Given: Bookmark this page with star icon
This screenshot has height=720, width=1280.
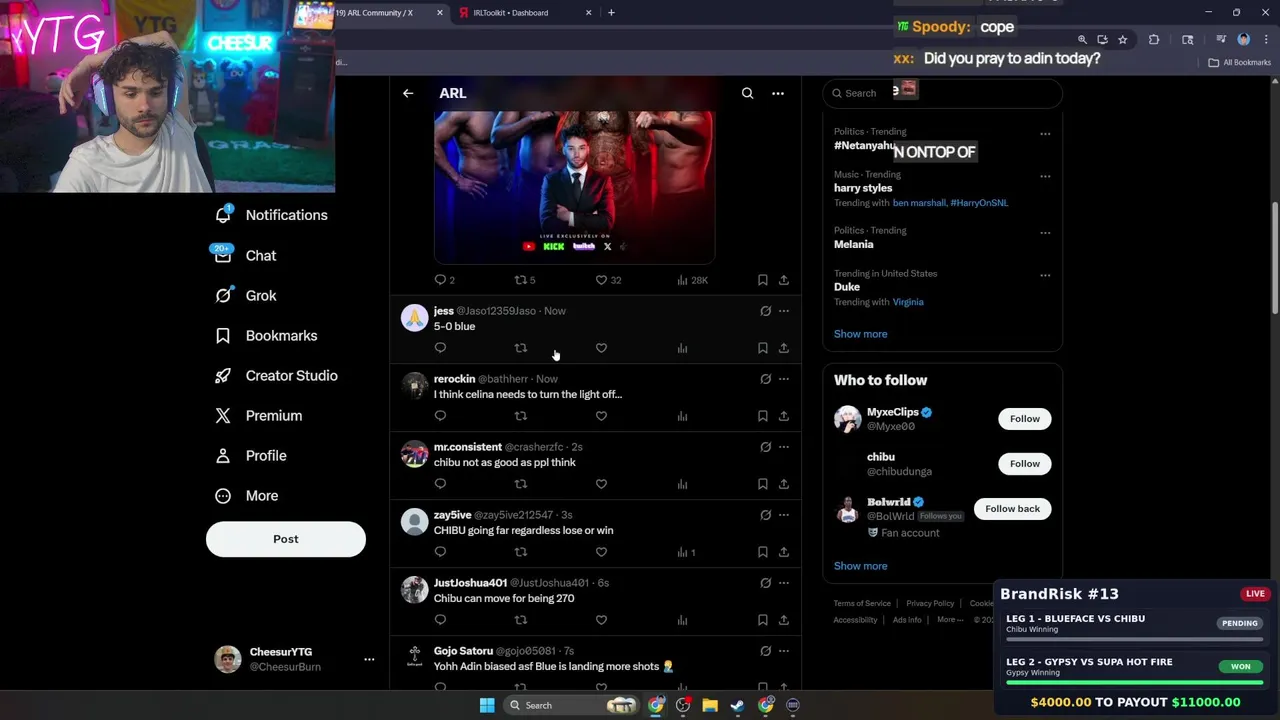Looking at the screenshot, I should point(1122,40).
